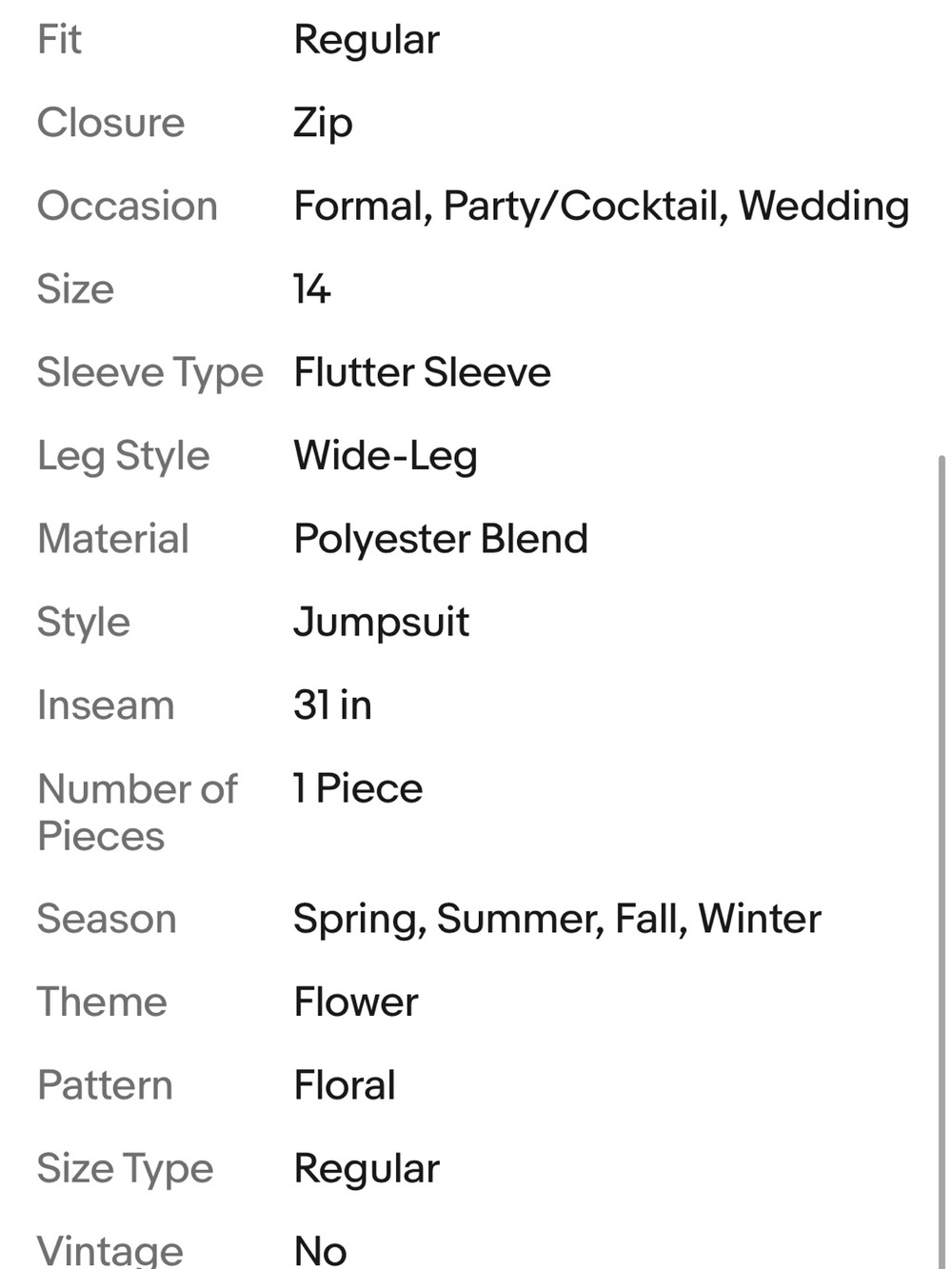
Task: Click the vertical scrollbar on the right edge
Action: pos(942,862)
